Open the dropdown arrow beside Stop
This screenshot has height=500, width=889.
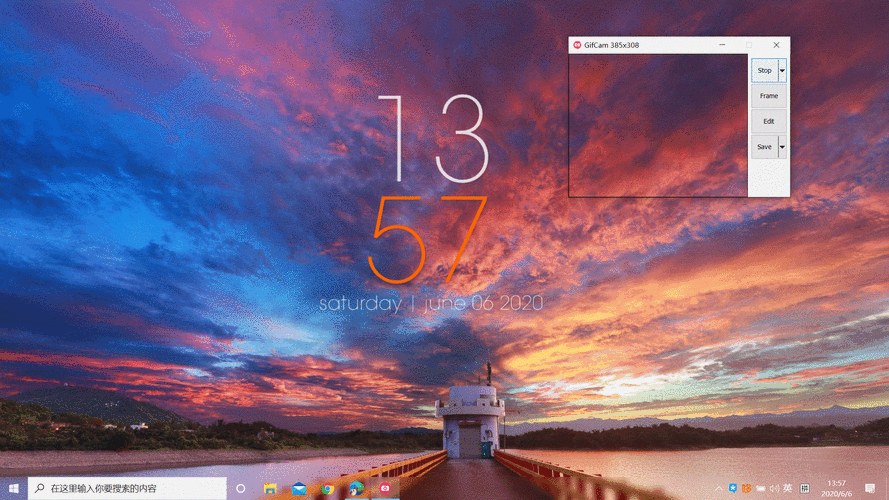pos(782,71)
